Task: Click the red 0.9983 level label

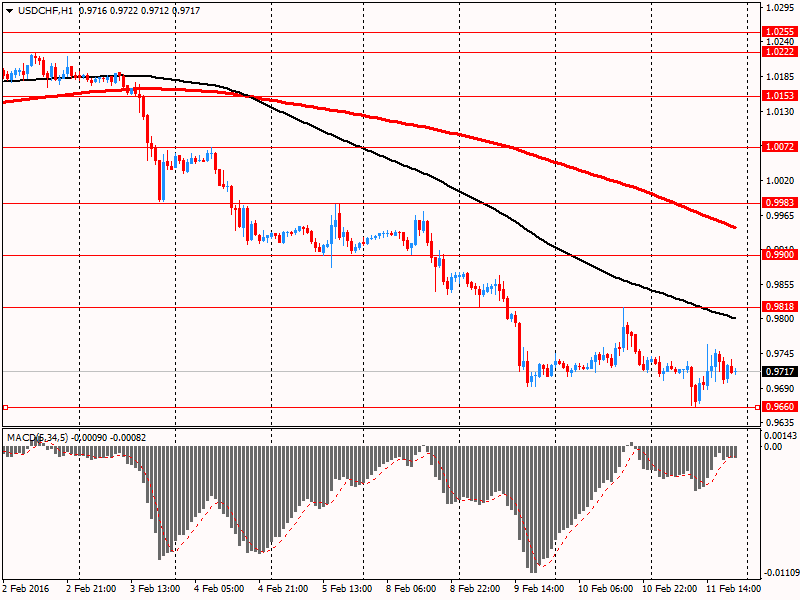Action: tap(780, 203)
